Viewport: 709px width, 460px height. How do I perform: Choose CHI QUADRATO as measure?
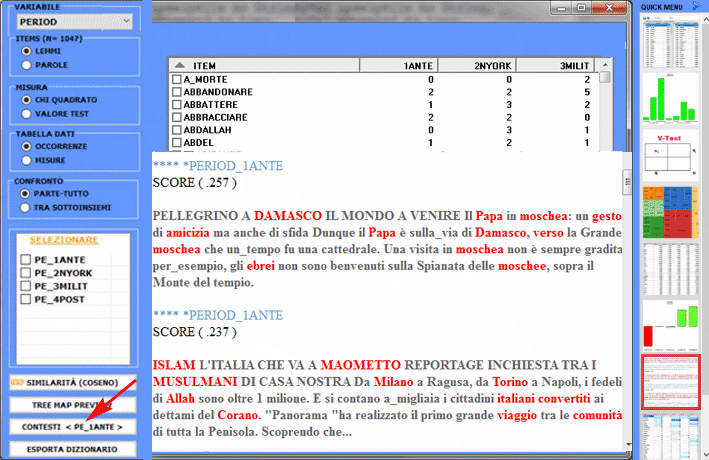(26, 100)
